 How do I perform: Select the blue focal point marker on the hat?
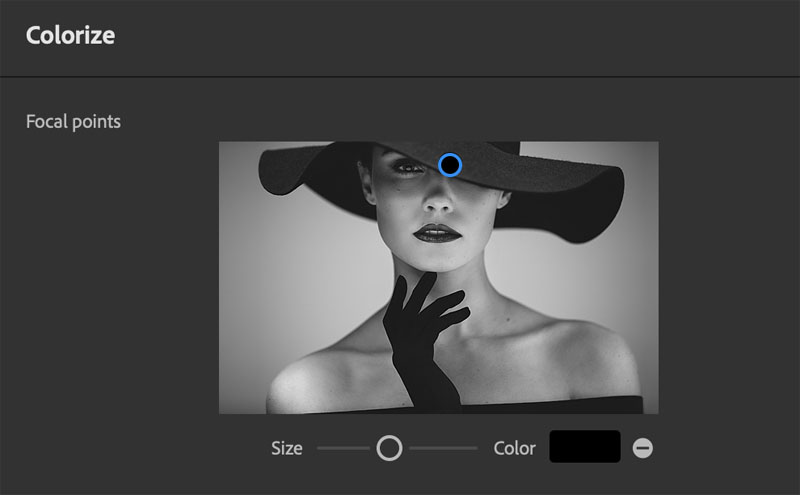click(x=450, y=164)
